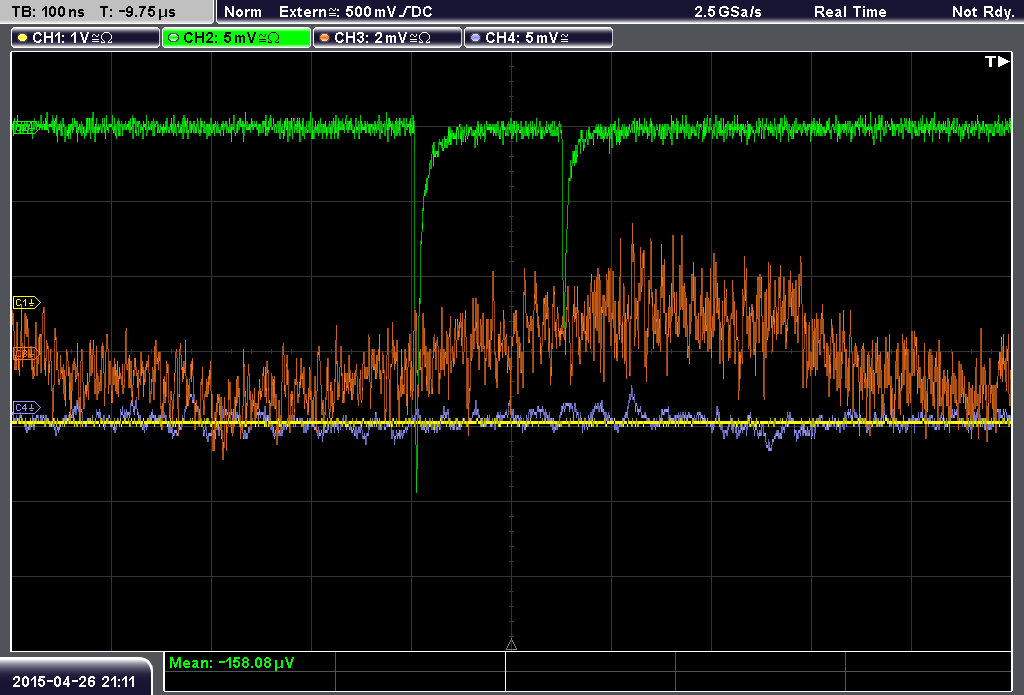This screenshot has width=1024, height=695.
Task: Click the Not Rdy. status indicator
Action: pyautogui.click(x=982, y=12)
